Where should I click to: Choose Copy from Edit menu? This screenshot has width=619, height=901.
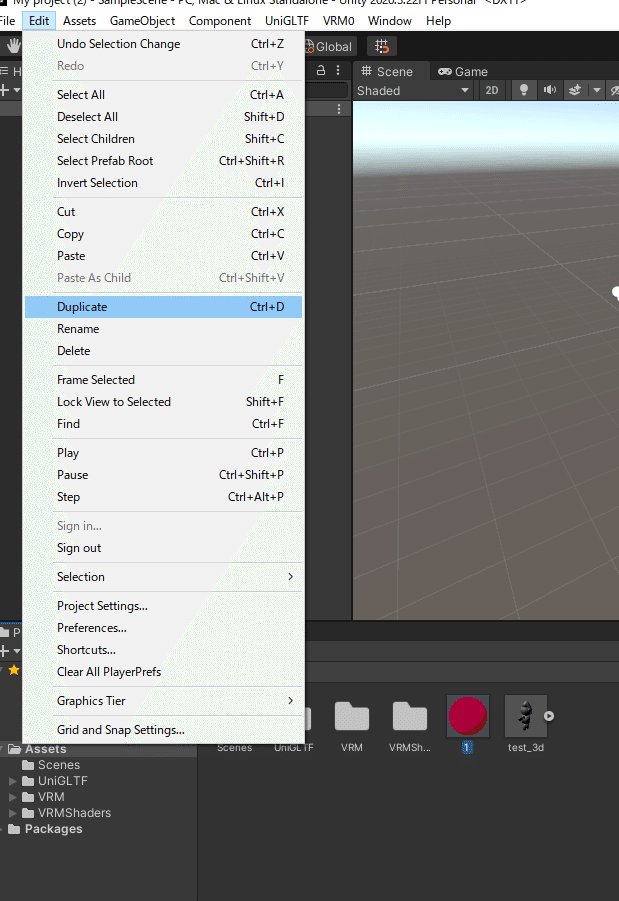tap(163, 234)
